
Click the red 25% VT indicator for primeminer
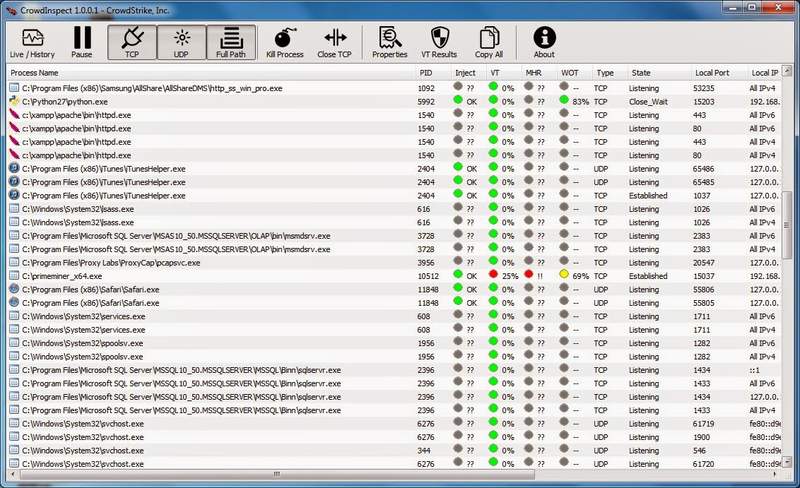tap(493, 275)
